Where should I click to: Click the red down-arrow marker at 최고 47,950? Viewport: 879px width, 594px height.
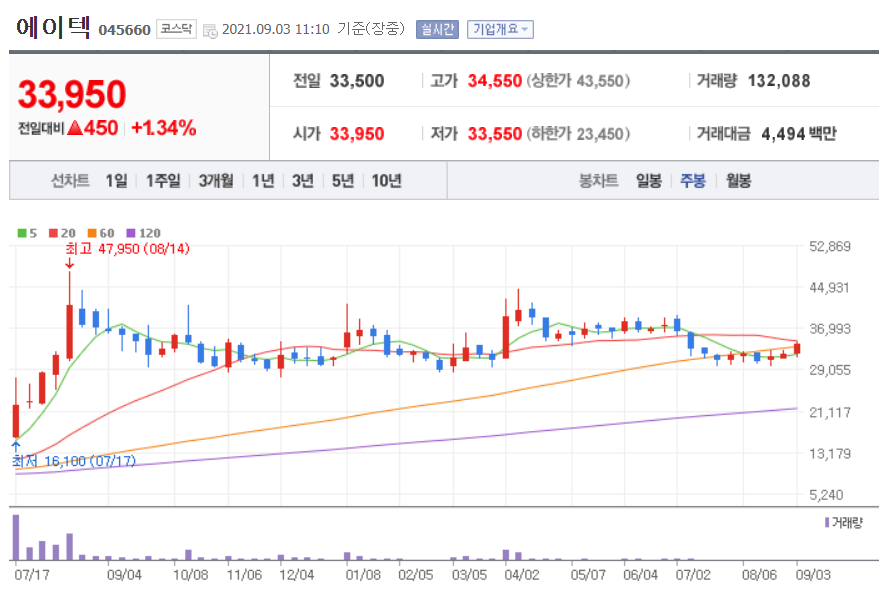pos(70,265)
